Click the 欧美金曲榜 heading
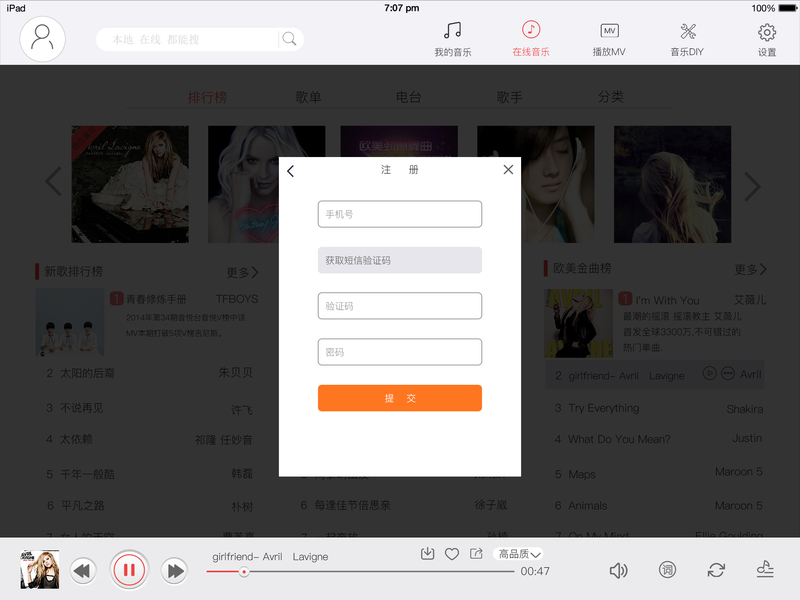 coord(582,268)
